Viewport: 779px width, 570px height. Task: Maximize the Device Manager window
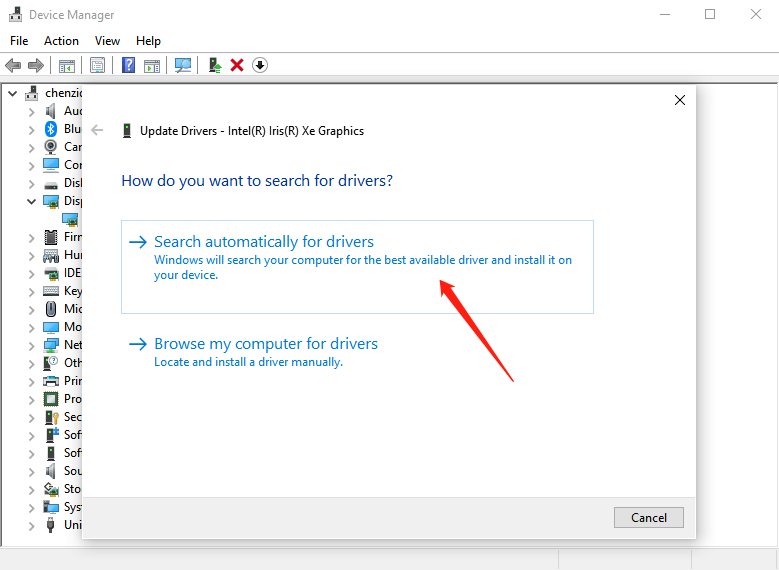click(x=710, y=14)
